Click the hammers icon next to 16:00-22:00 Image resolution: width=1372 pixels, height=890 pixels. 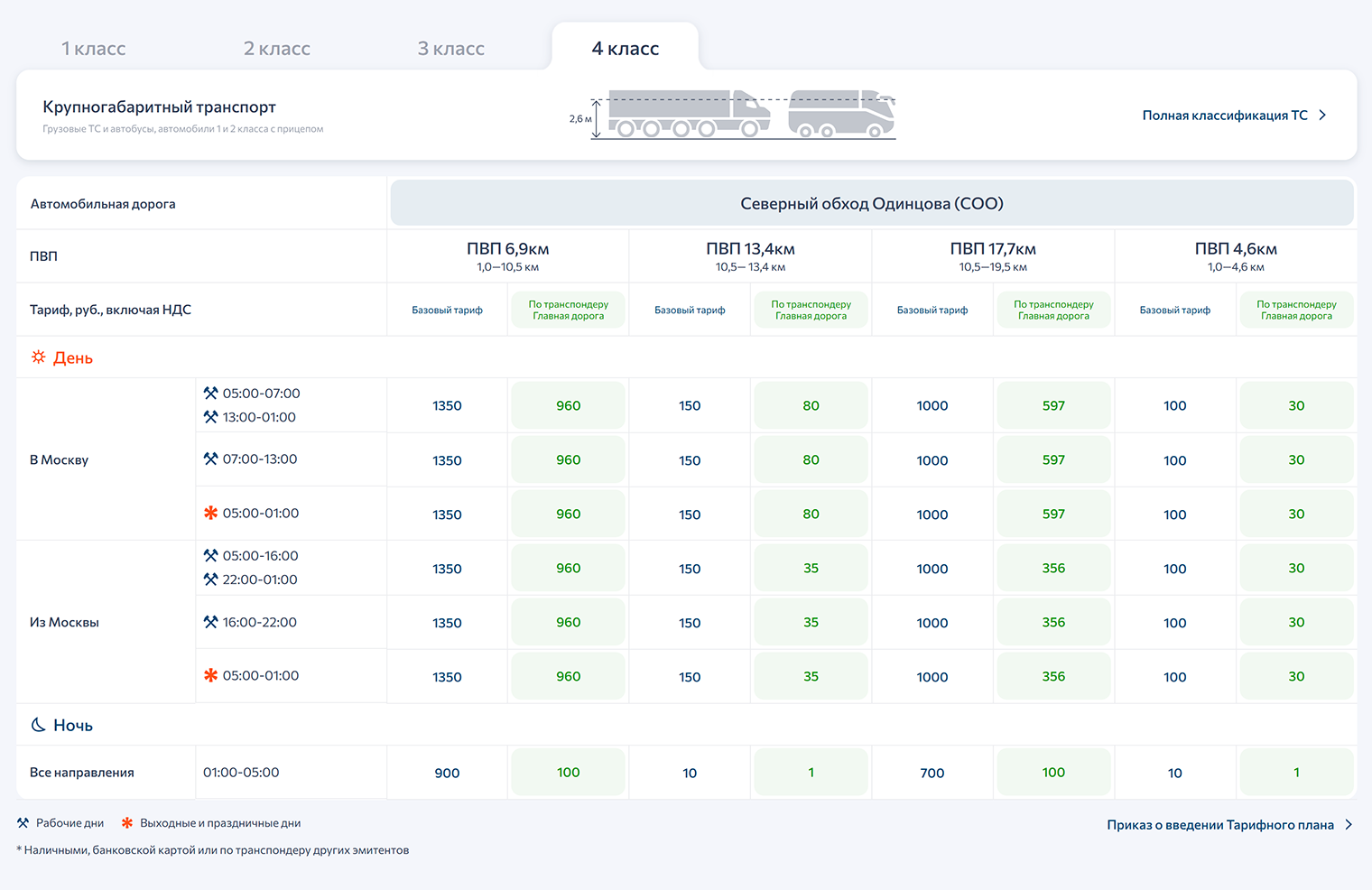(x=210, y=622)
